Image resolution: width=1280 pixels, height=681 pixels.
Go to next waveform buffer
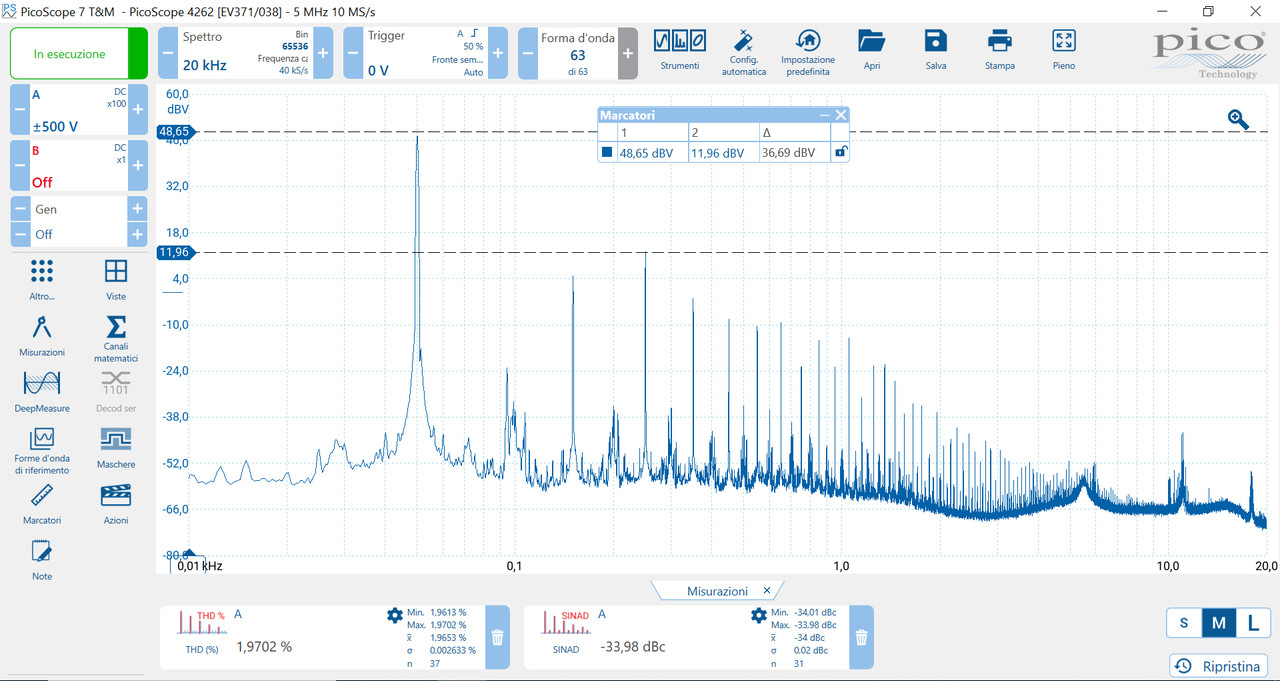coord(627,53)
